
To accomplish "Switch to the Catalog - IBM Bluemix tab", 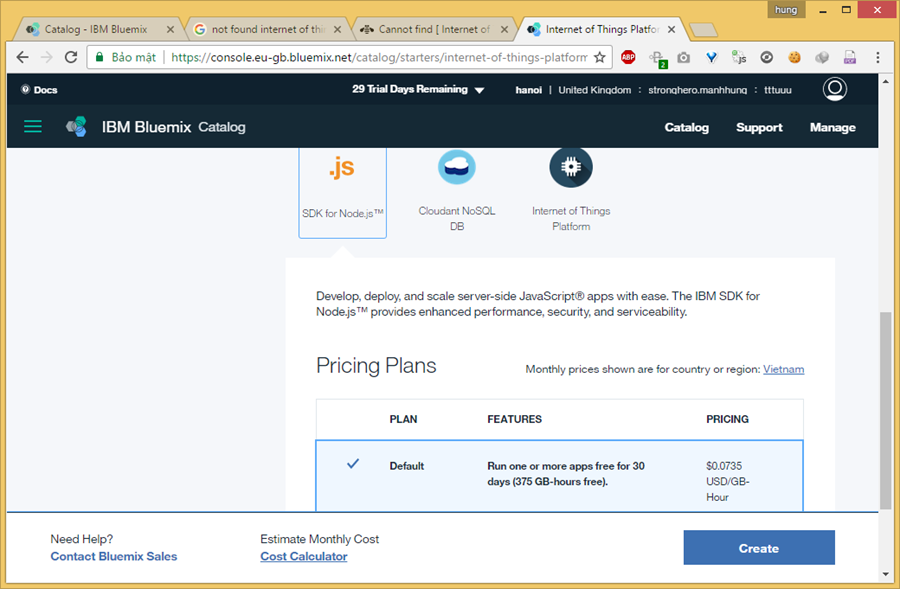I will [x=95, y=30].
